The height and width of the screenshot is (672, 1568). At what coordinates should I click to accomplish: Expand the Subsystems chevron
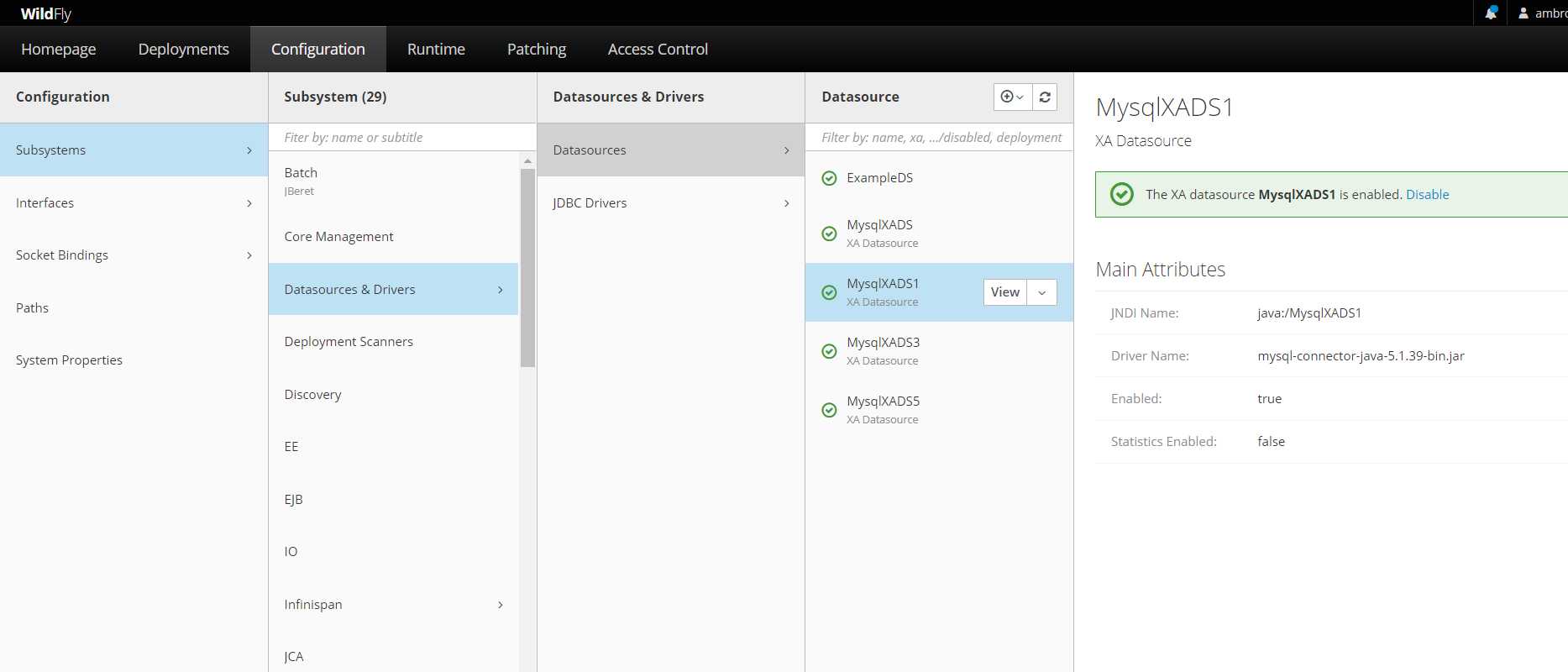coord(249,150)
